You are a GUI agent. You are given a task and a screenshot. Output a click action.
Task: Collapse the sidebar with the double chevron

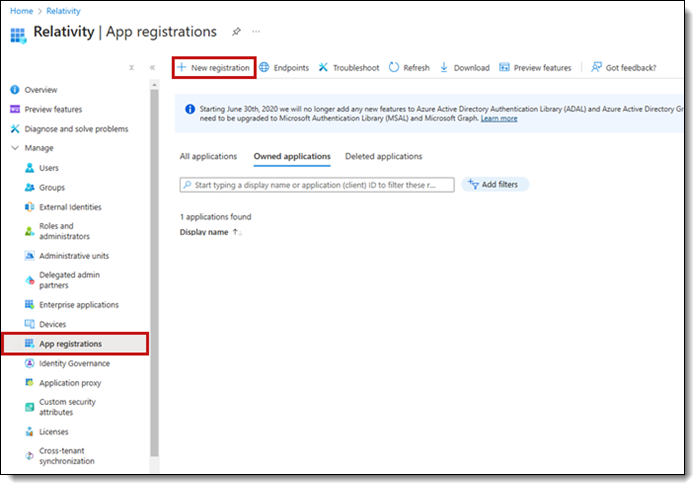[x=152, y=68]
